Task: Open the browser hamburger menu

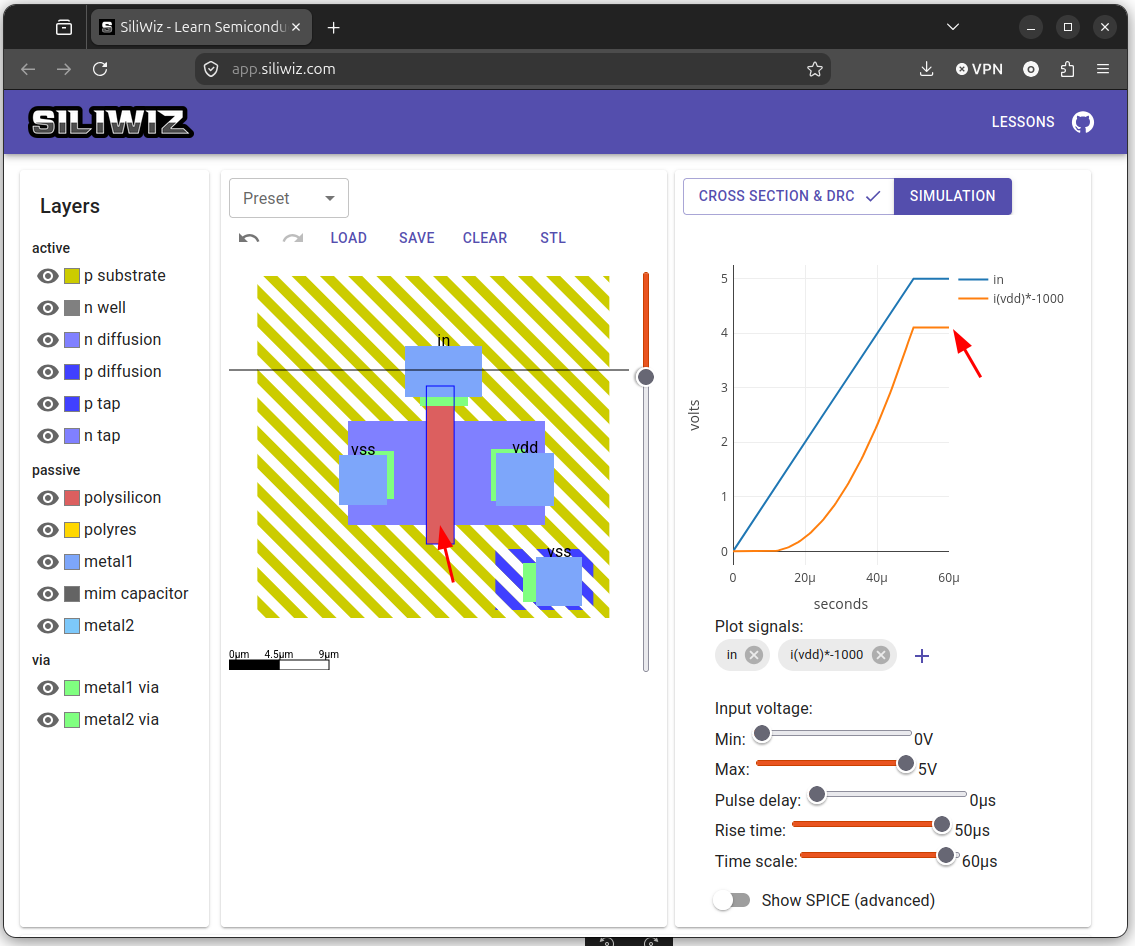Action: point(1102,69)
